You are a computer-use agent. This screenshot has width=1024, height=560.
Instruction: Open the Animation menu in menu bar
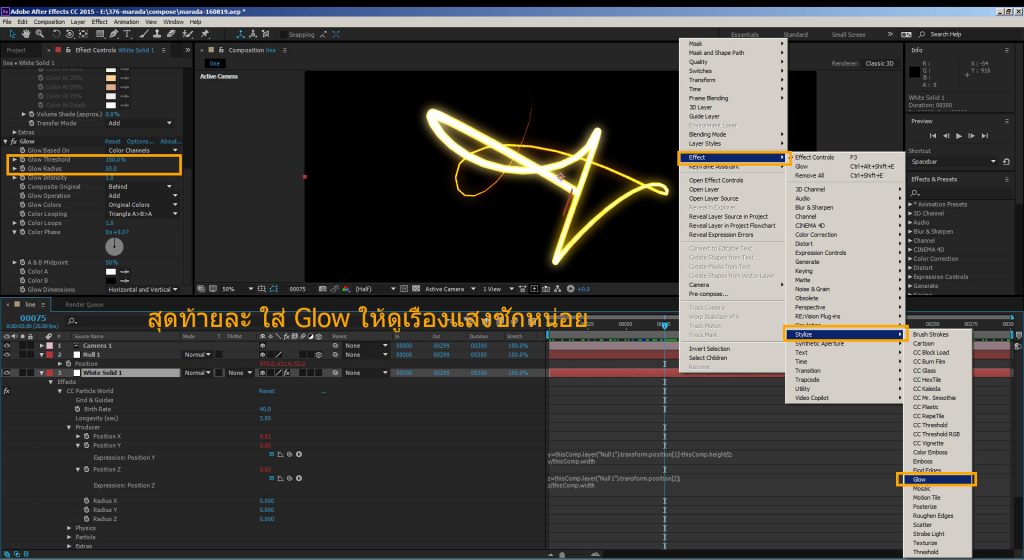click(x=126, y=21)
